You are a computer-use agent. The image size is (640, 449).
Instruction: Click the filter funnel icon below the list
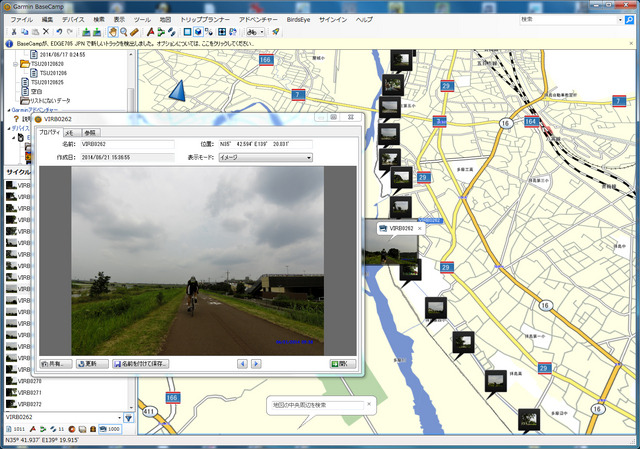click(129, 418)
